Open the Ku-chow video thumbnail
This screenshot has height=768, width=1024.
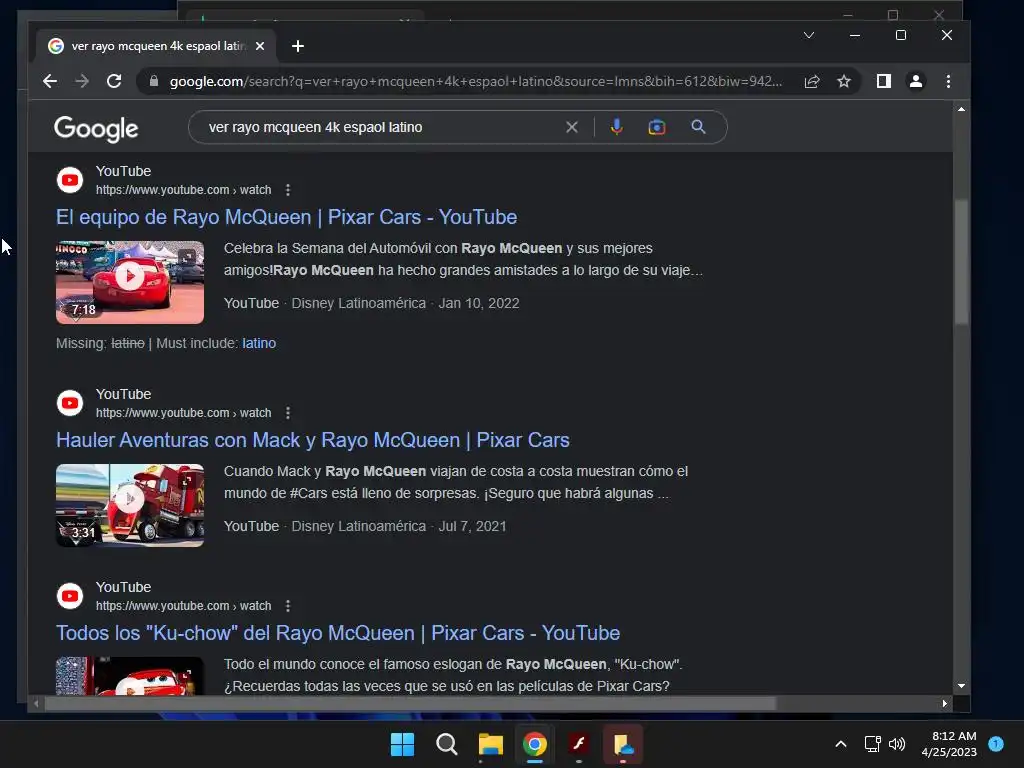click(x=130, y=676)
